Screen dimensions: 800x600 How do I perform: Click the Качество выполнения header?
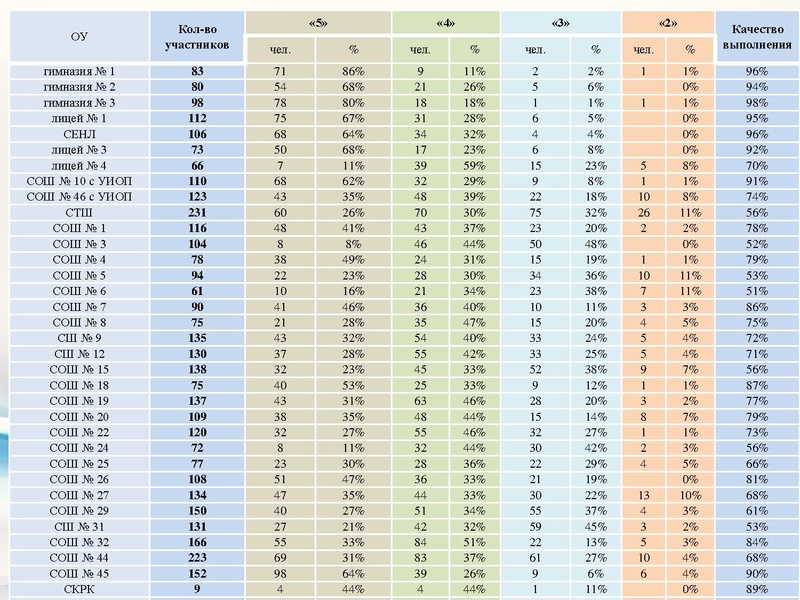tap(756, 37)
